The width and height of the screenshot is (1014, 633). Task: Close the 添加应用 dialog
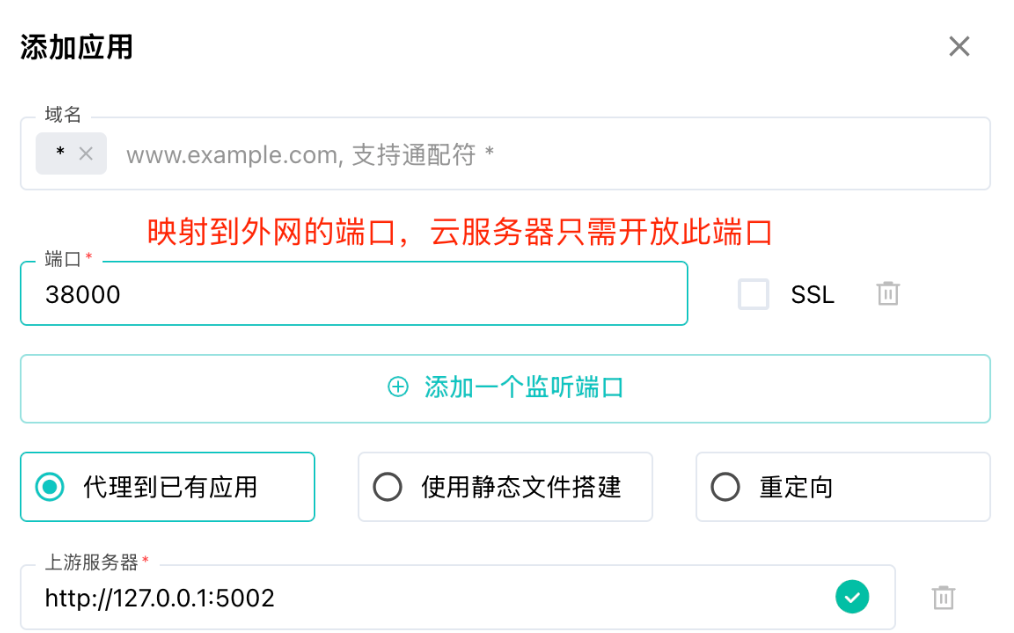pos(959,46)
